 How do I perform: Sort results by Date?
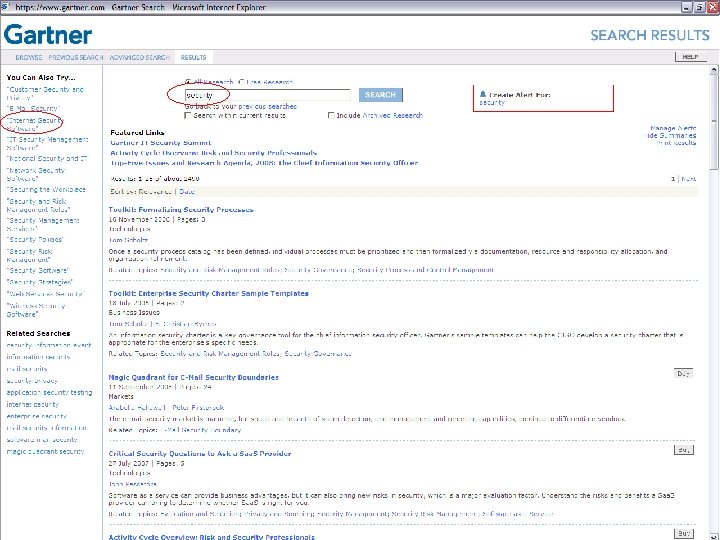point(187,191)
